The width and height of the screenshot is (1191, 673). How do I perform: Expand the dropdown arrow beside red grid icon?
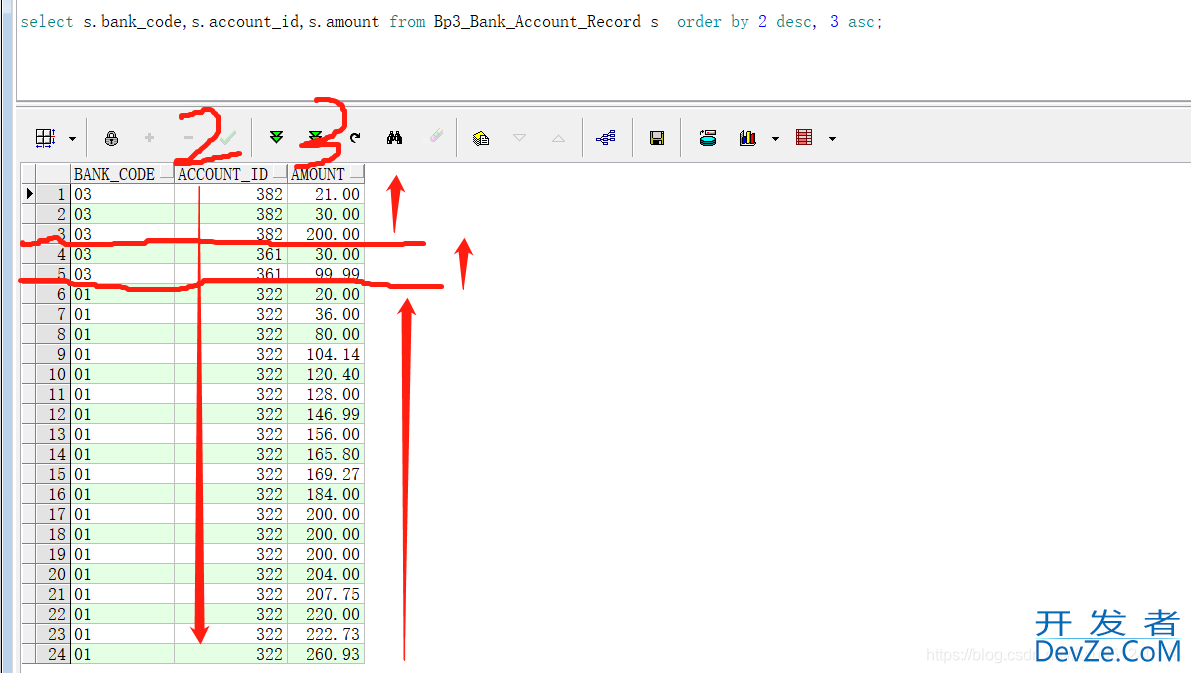click(832, 138)
